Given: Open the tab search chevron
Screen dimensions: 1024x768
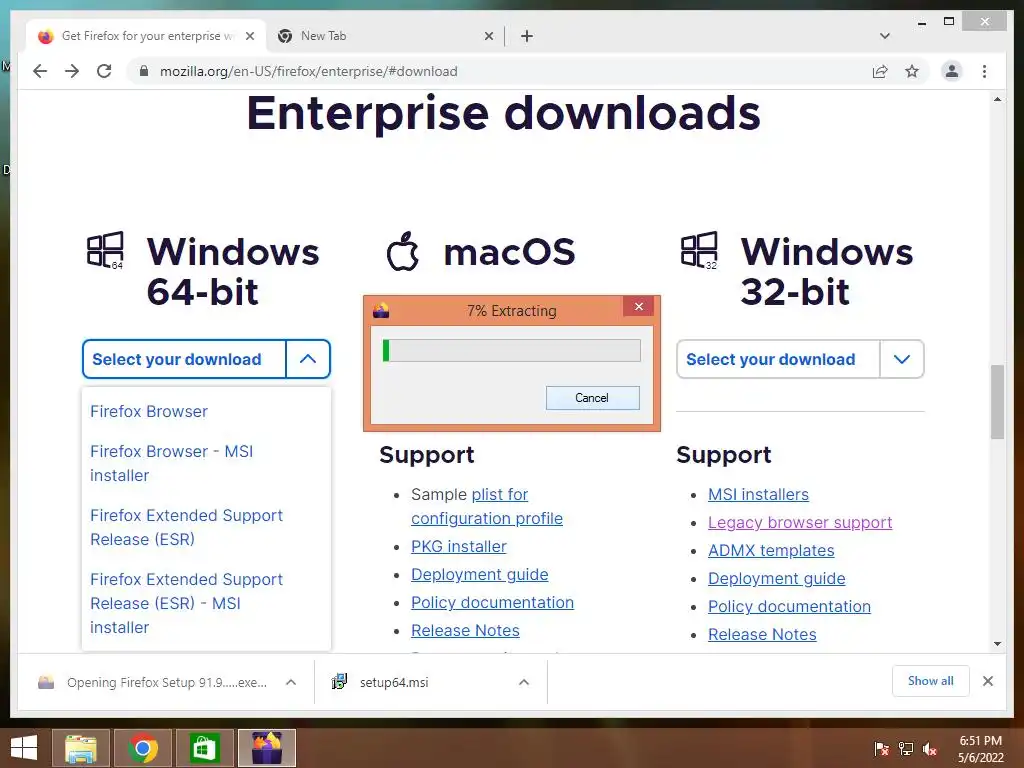Looking at the screenshot, I should 885,36.
